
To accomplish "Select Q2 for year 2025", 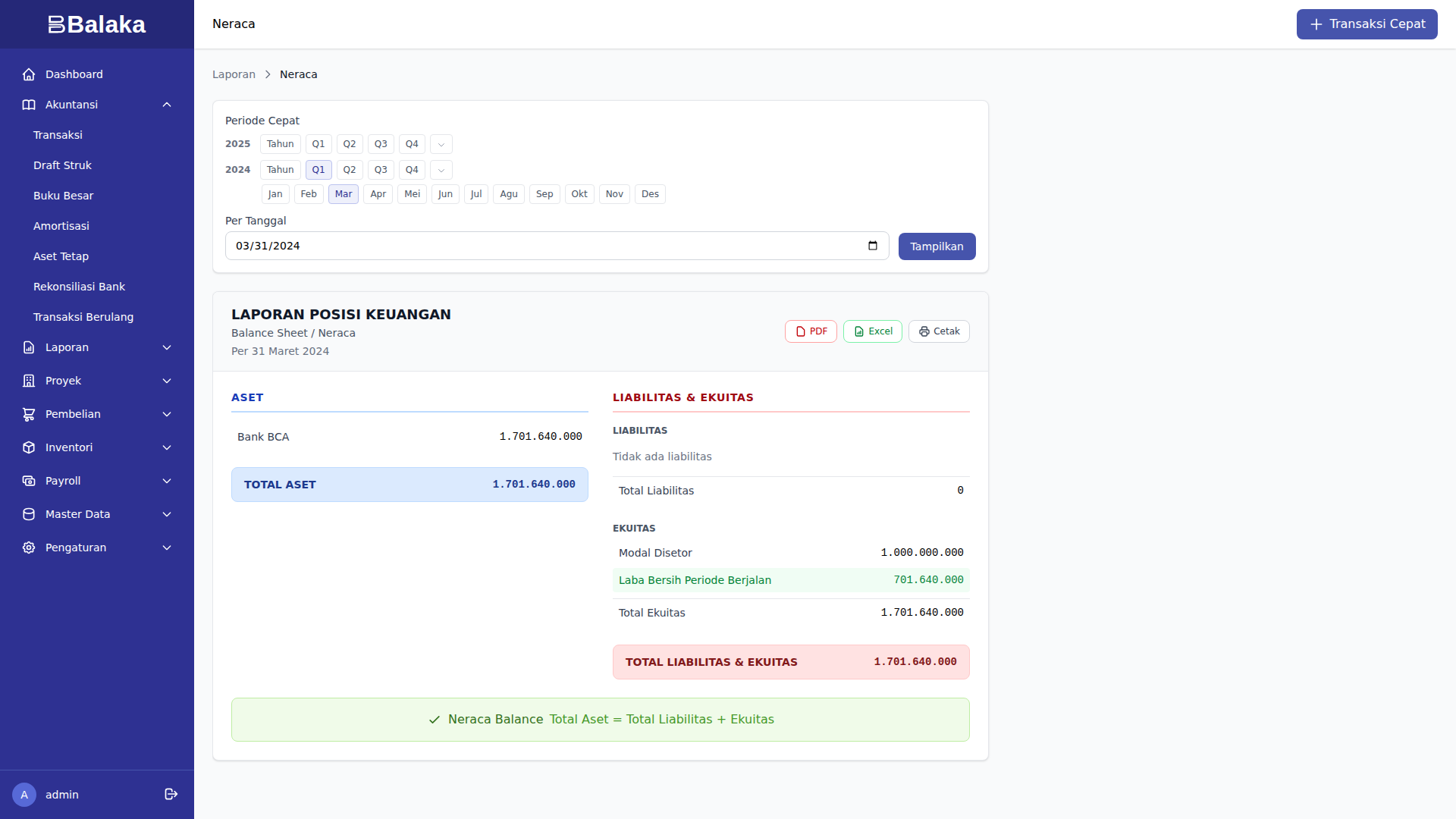I will (x=349, y=144).
